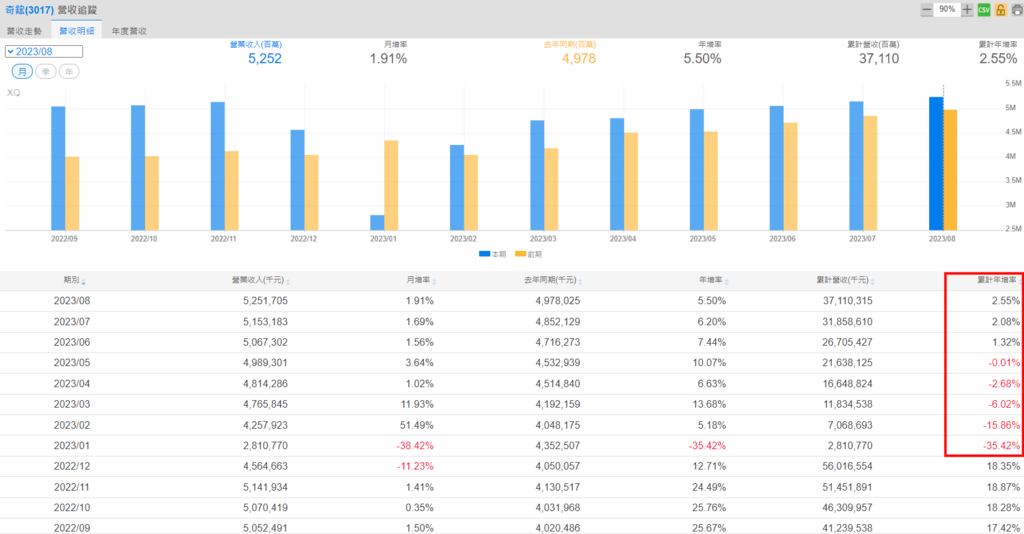
Task: Select the 2023/03 table row period cell
Action: point(72,404)
